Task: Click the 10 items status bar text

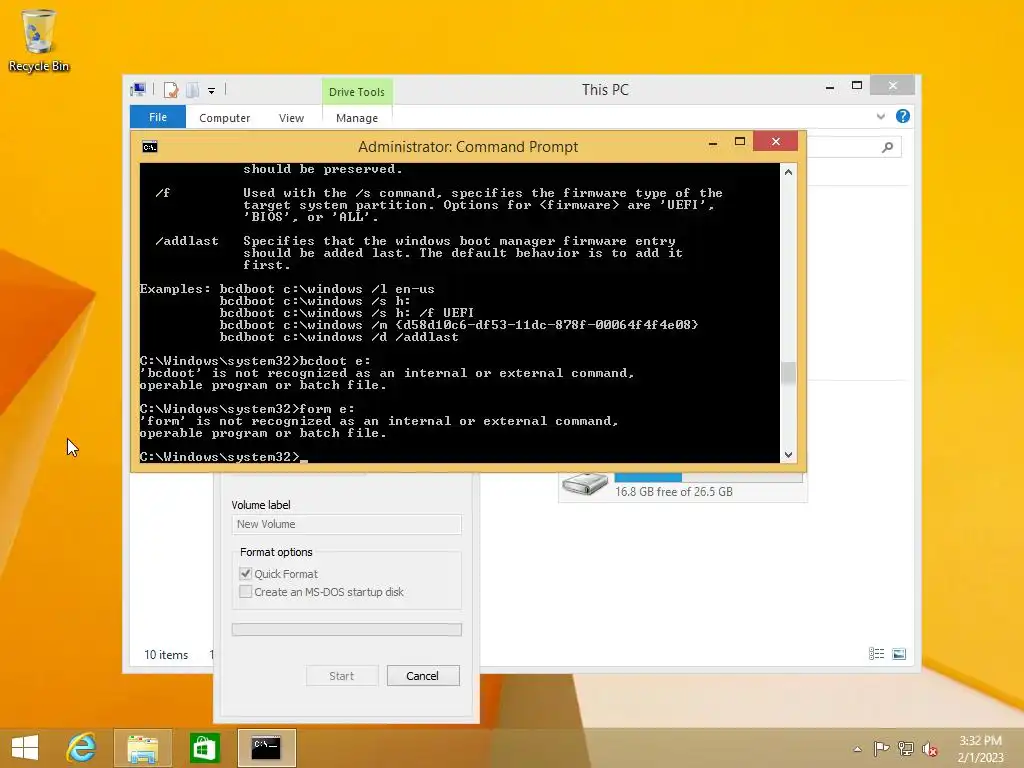Action: (166, 654)
